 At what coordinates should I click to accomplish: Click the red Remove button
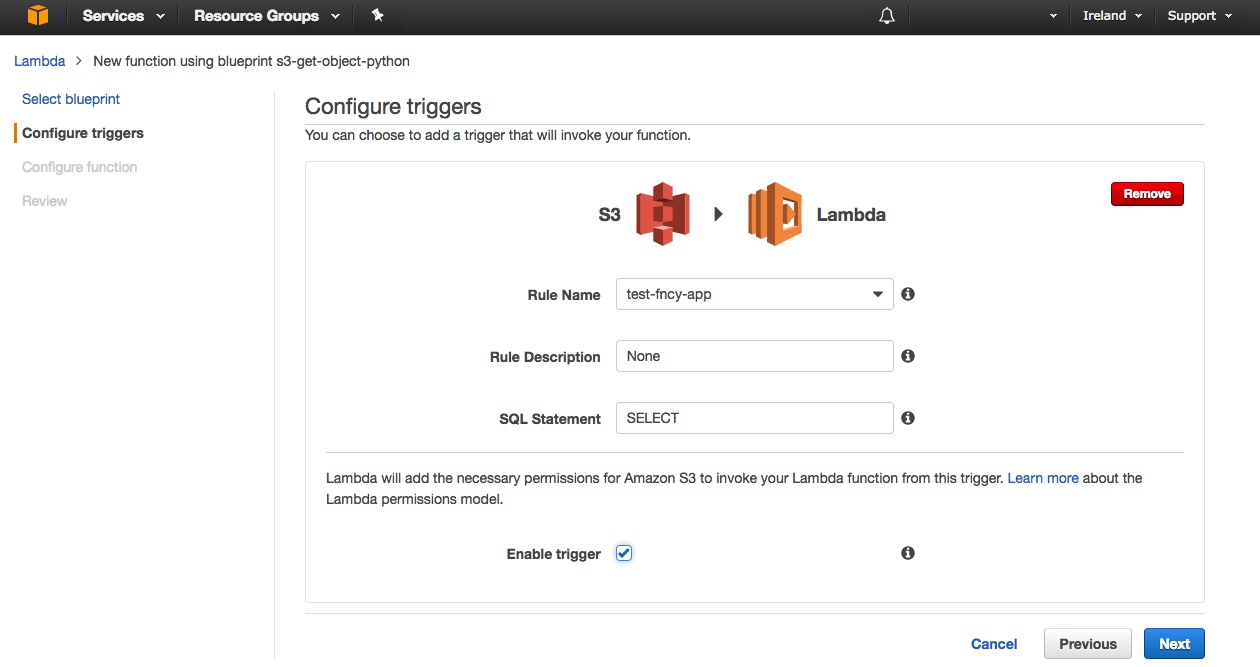(1147, 194)
